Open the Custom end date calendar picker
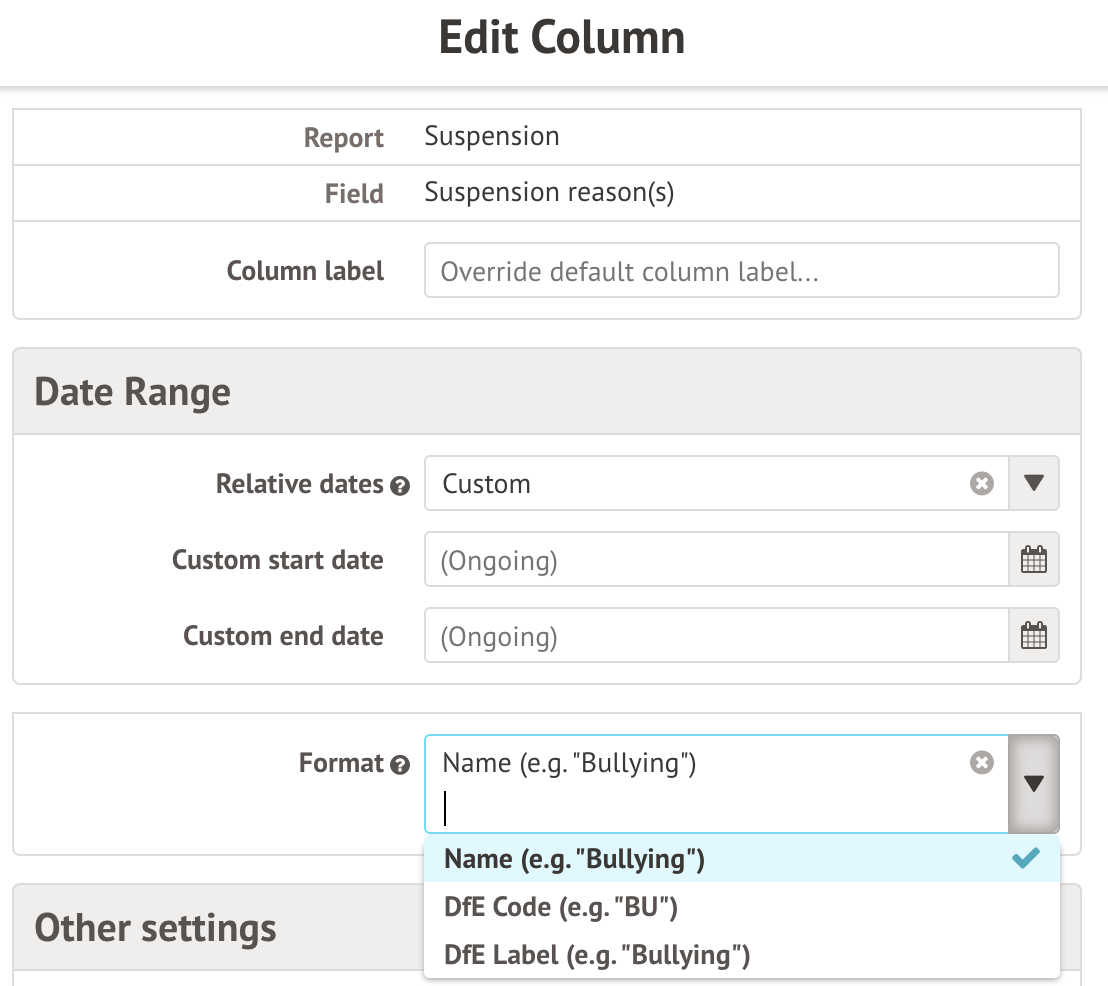 click(1033, 636)
